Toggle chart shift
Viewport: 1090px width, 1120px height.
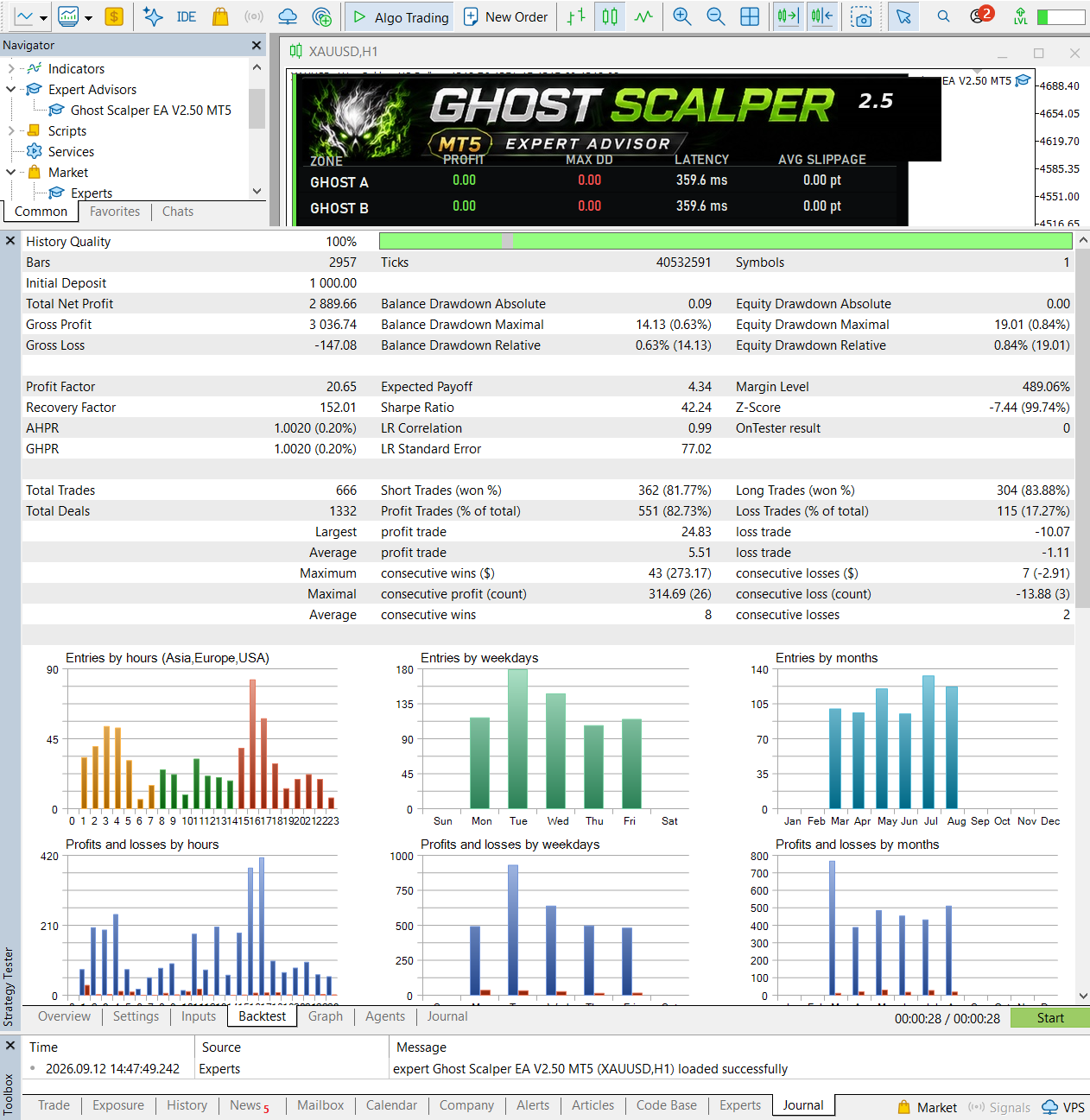point(821,16)
